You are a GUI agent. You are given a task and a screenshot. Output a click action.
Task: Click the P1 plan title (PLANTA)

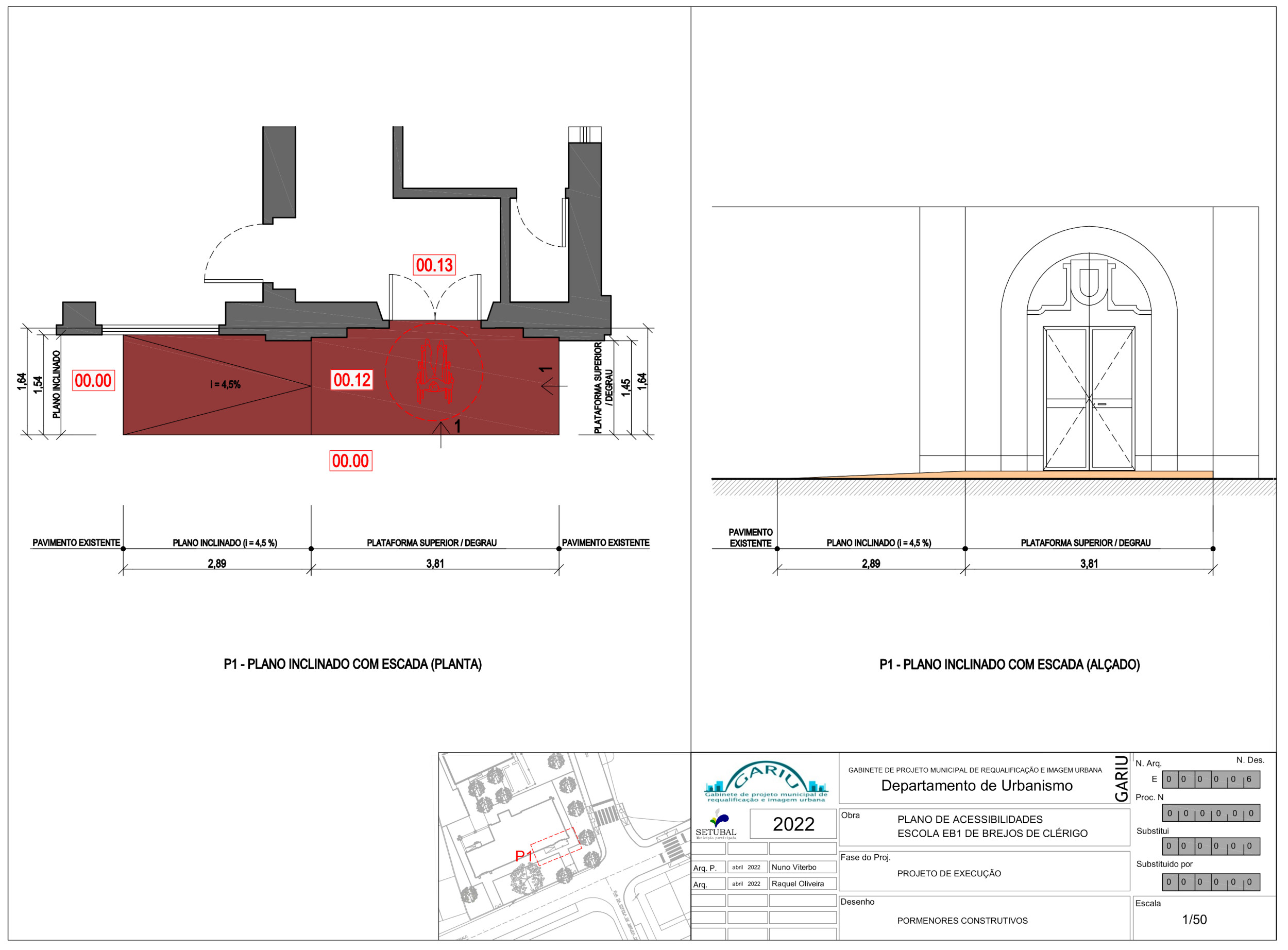352,664
